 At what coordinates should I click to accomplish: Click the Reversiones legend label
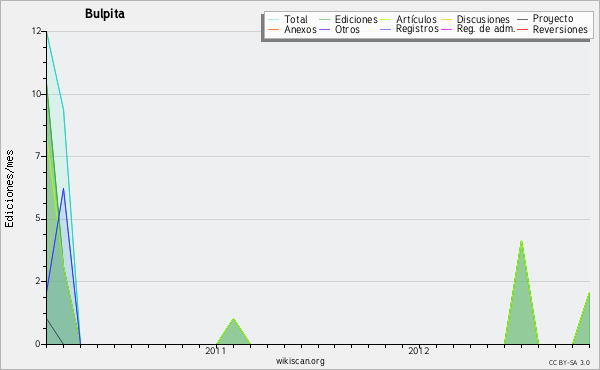tap(560, 29)
